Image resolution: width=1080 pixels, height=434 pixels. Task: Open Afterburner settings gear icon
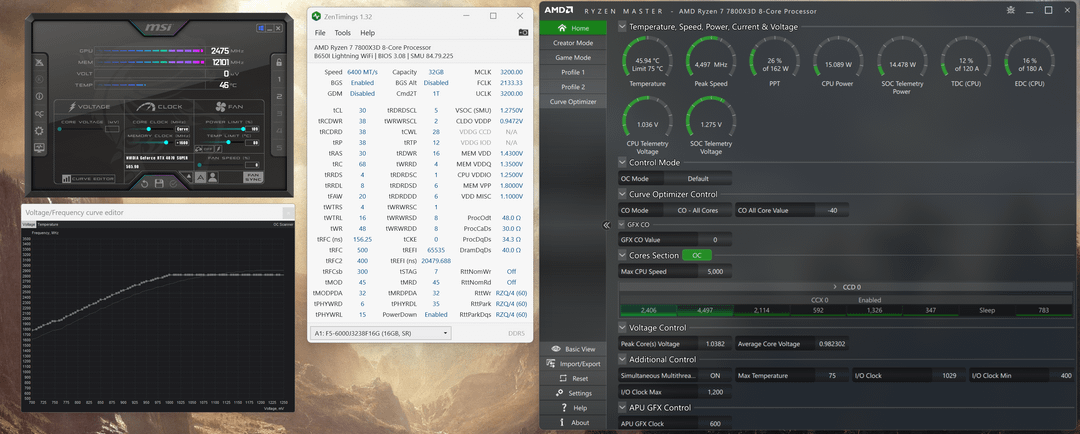(39, 131)
